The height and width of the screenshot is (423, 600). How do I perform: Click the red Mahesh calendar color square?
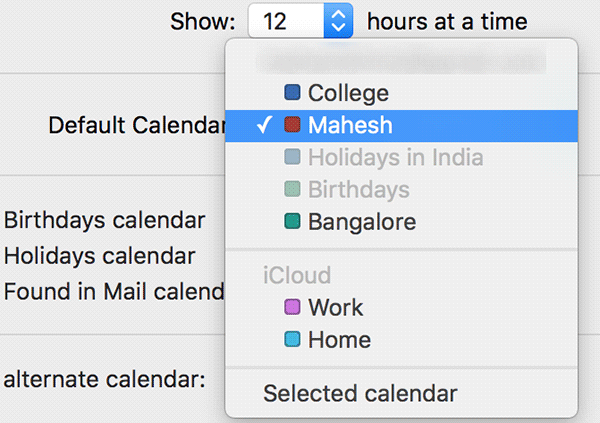click(x=292, y=126)
